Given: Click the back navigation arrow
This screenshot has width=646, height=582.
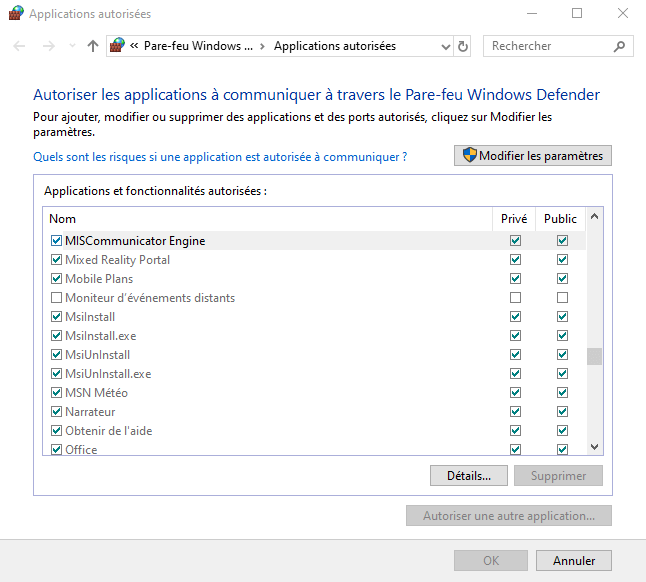Looking at the screenshot, I should (x=20, y=46).
